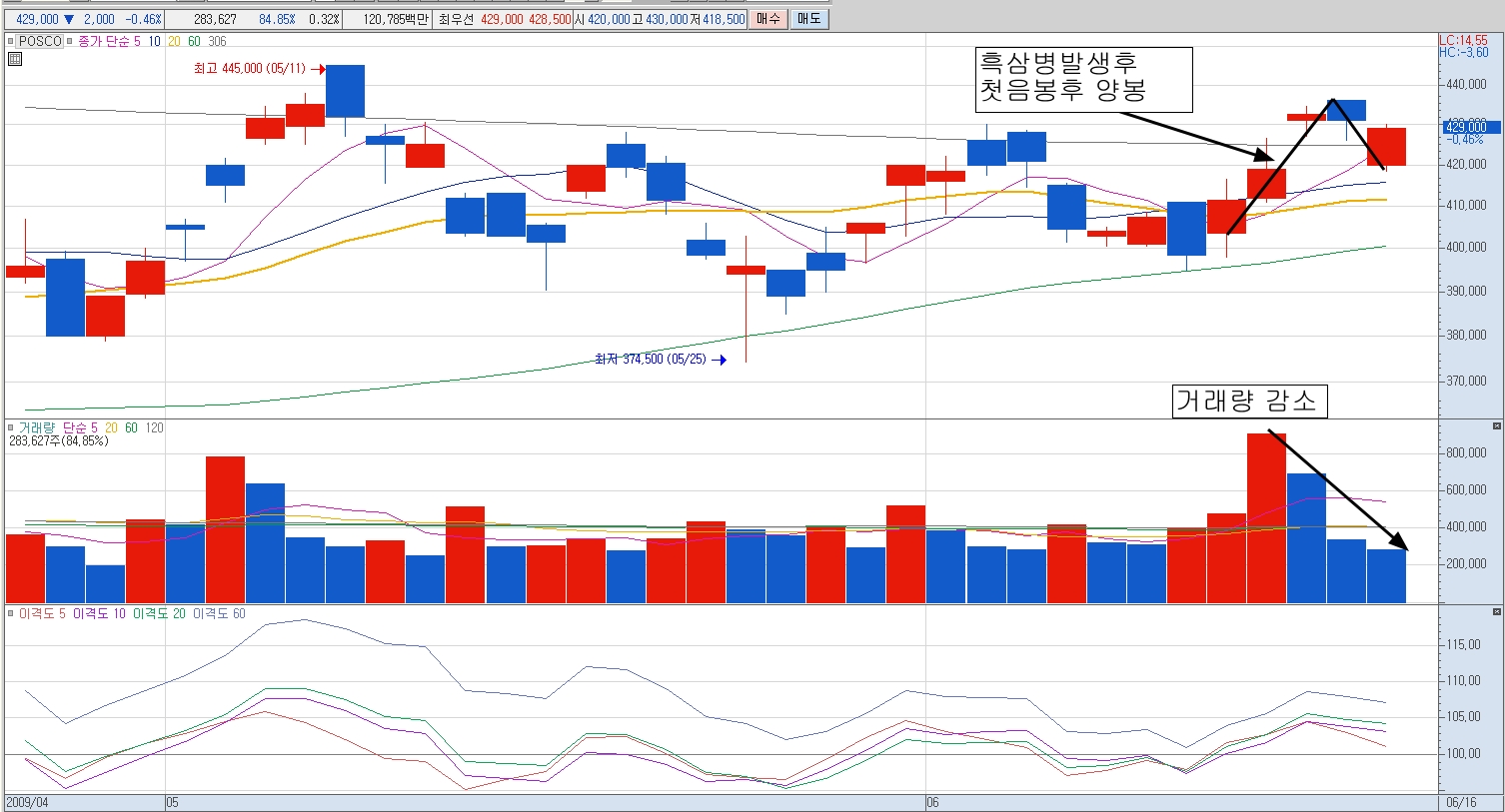Open the 거래량 volume indicator label

[36, 427]
